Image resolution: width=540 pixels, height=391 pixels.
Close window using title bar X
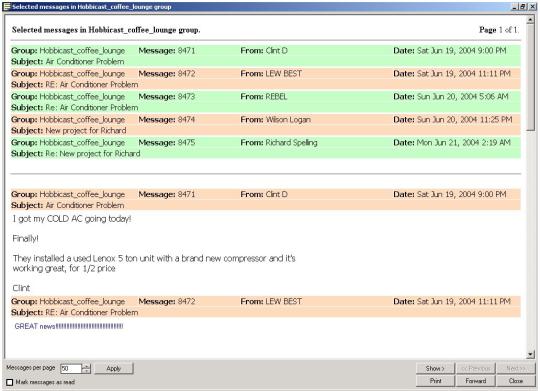(x=531, y=7)
